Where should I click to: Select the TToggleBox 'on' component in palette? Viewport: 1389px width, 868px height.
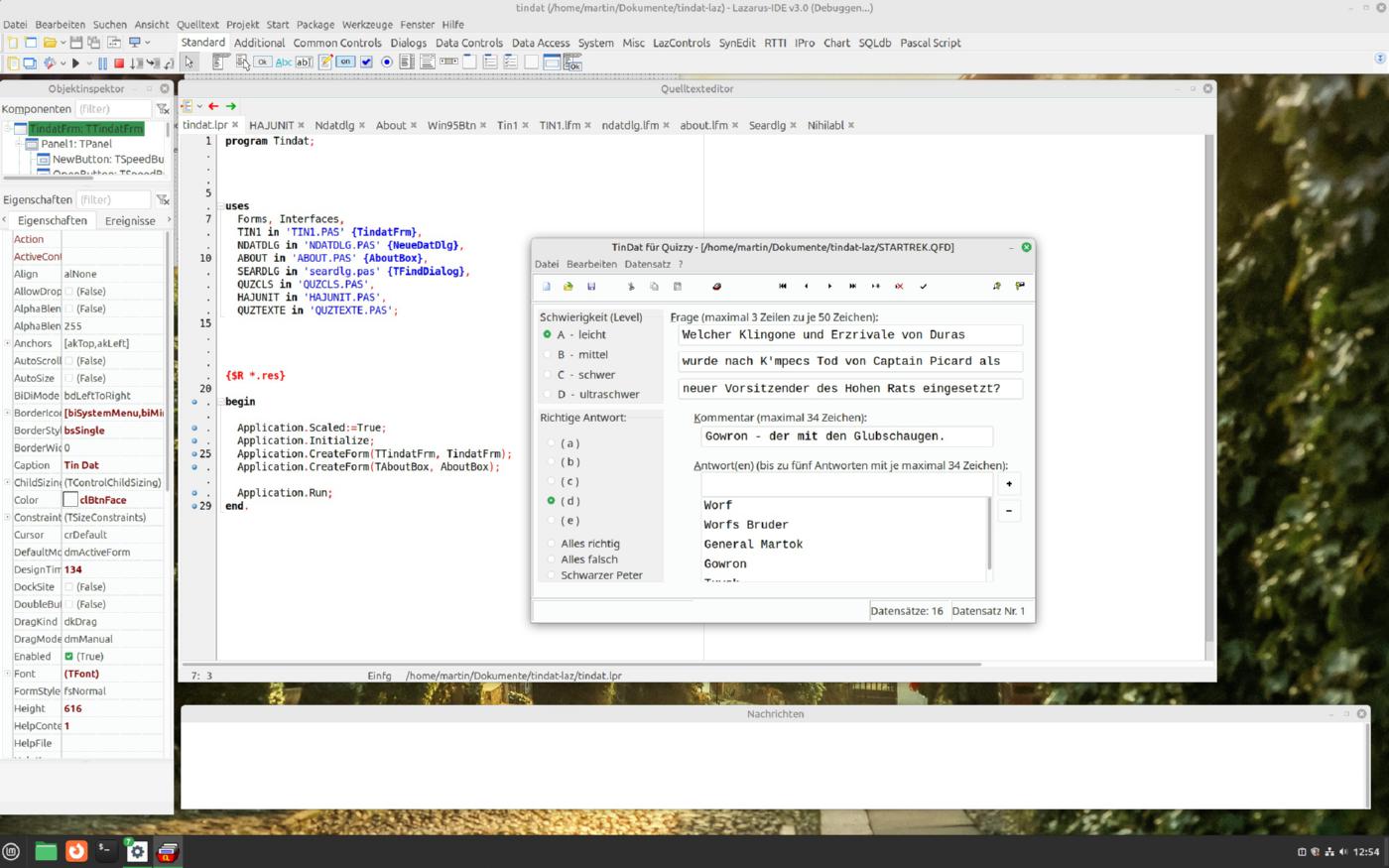(x=345, y=62)
